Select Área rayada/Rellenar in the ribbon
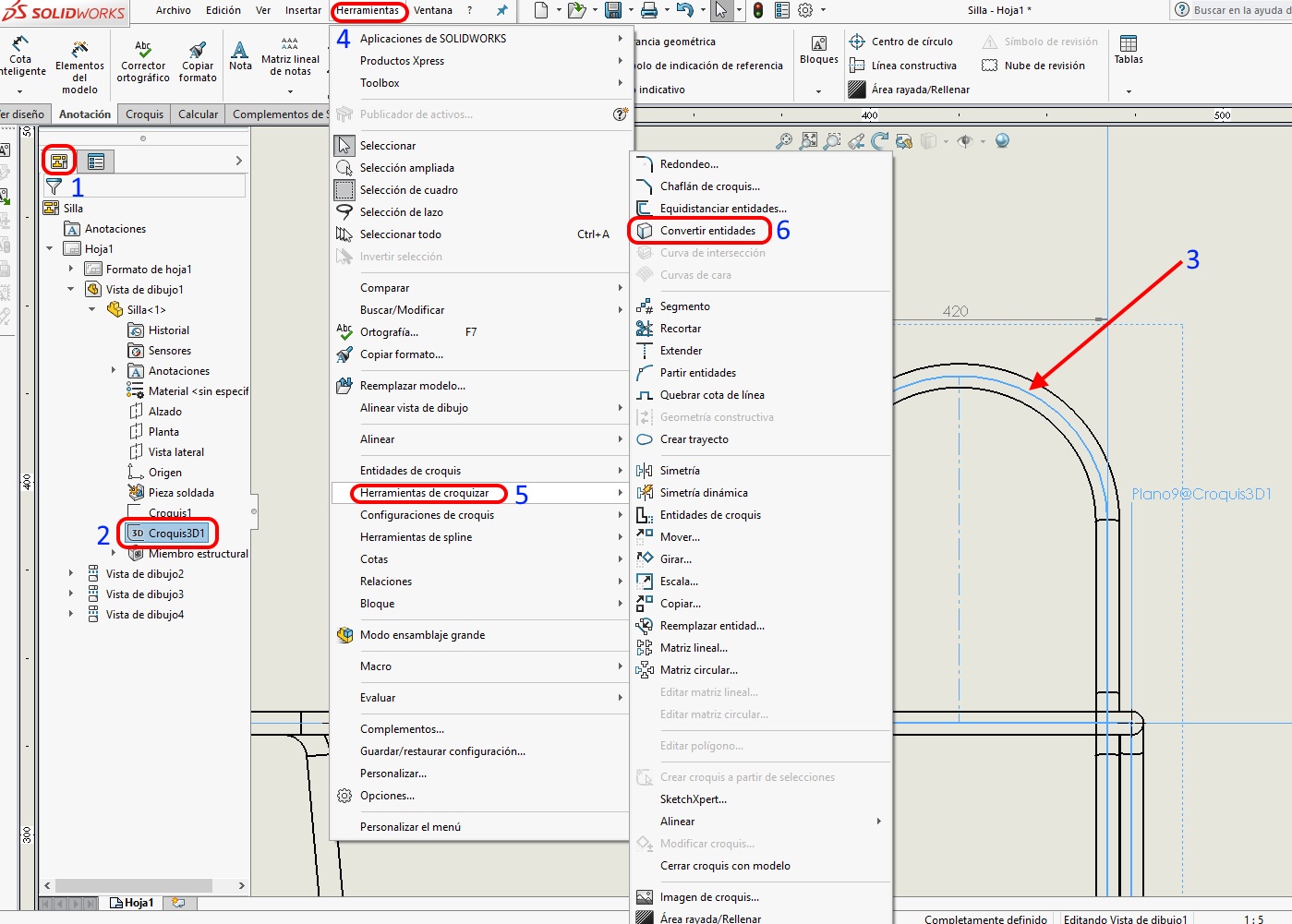Image resolution: width=1292 pixels, height=924 pixels. click(910, 90)
